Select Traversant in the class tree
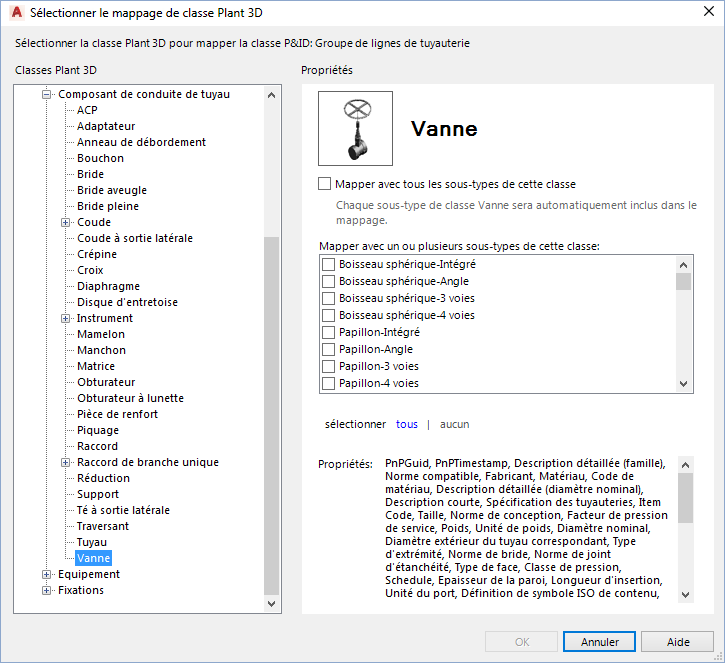 (x=103, y=526)
